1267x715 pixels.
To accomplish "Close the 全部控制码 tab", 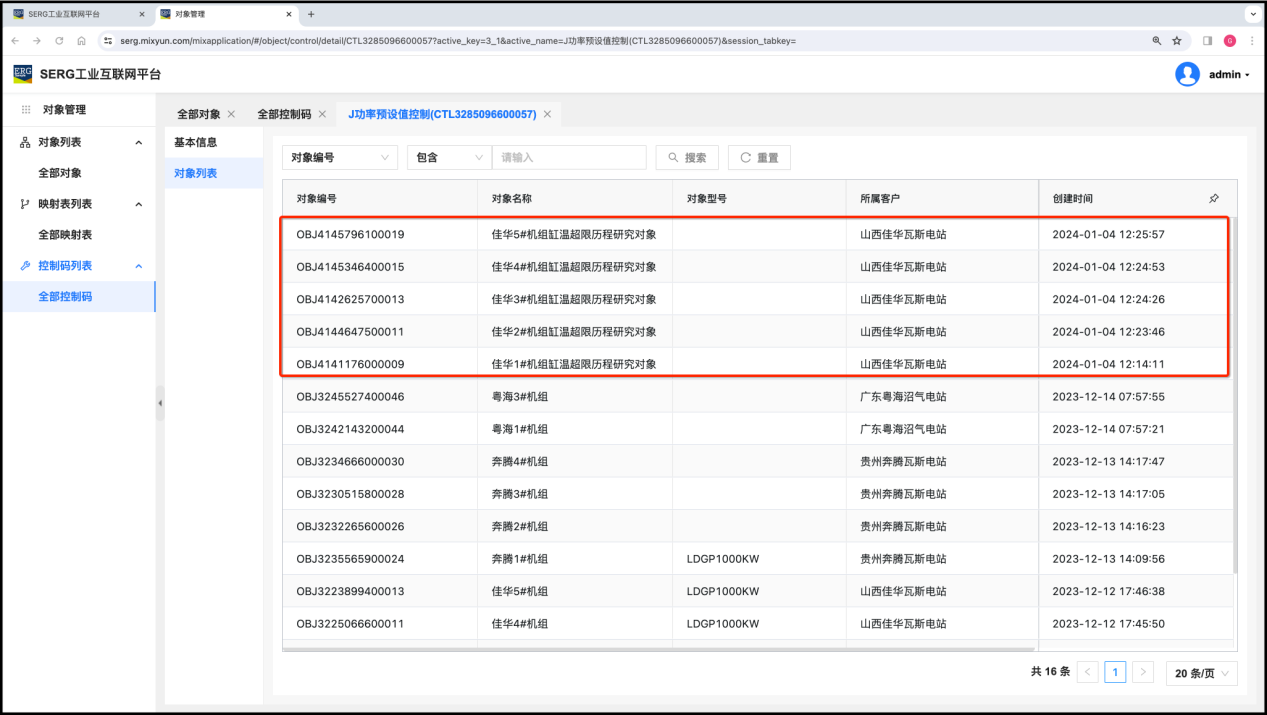I will pos(322,114).
